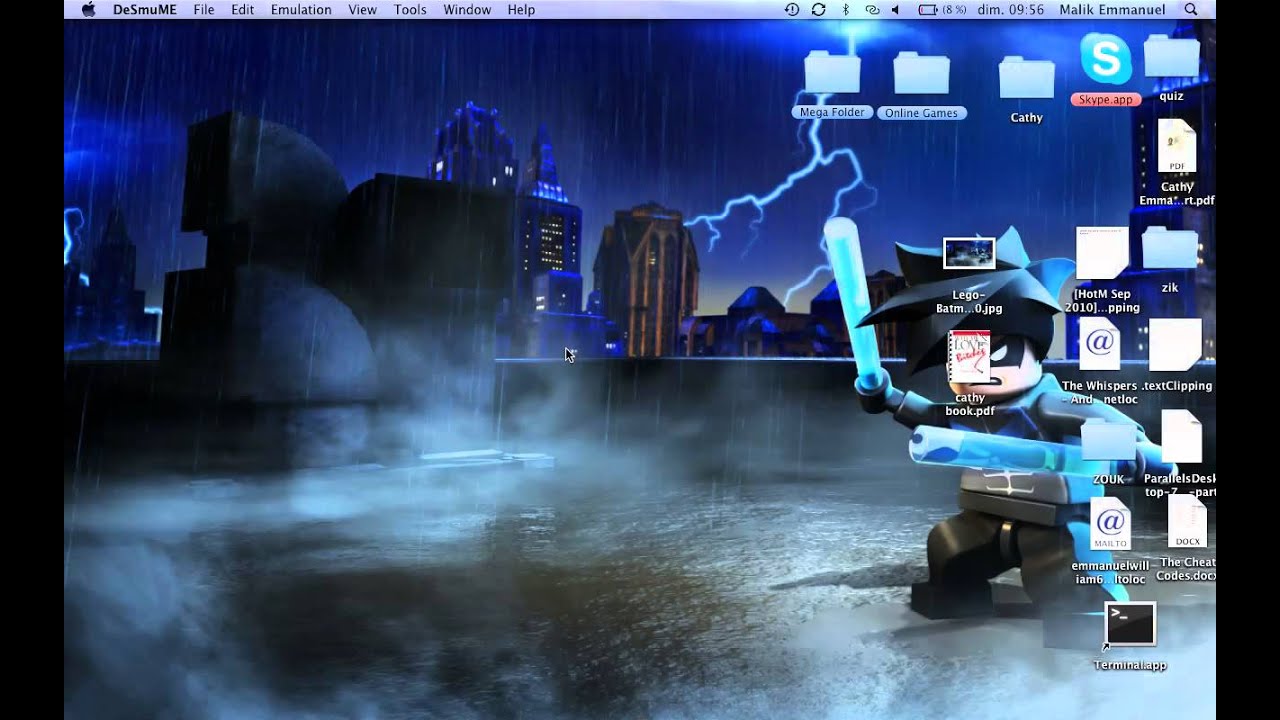This screenshot has height=720, width=1280.
Task: Click the 'ZOUK' label text
Action: coord(1109,479)
